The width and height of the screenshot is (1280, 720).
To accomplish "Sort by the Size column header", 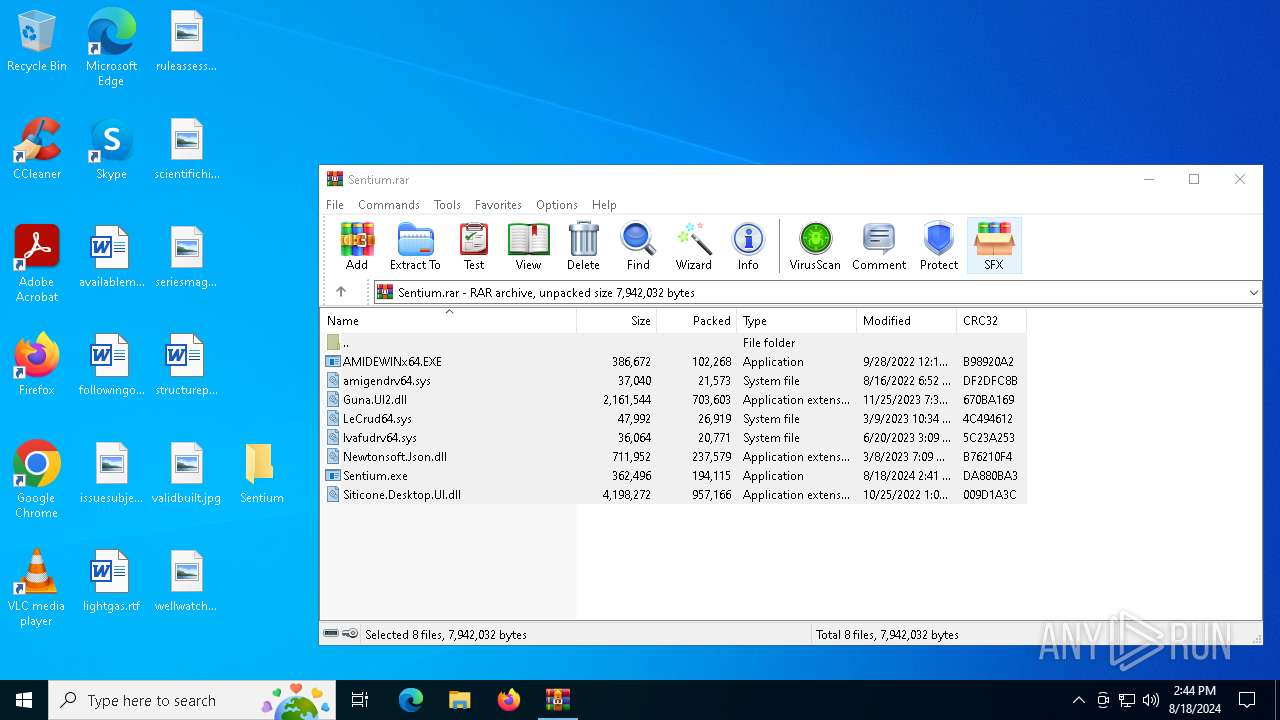I will [617, 321].
